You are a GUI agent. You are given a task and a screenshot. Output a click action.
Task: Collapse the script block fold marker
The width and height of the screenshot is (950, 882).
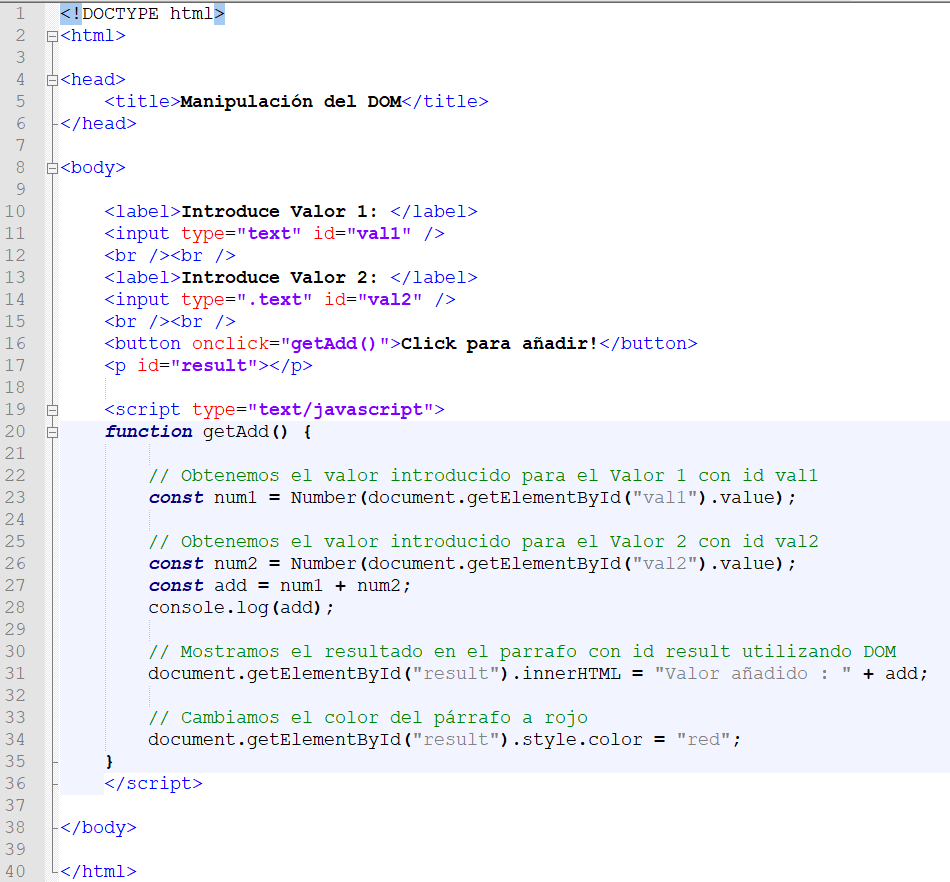pyautogui.click(x=52, y=410)
